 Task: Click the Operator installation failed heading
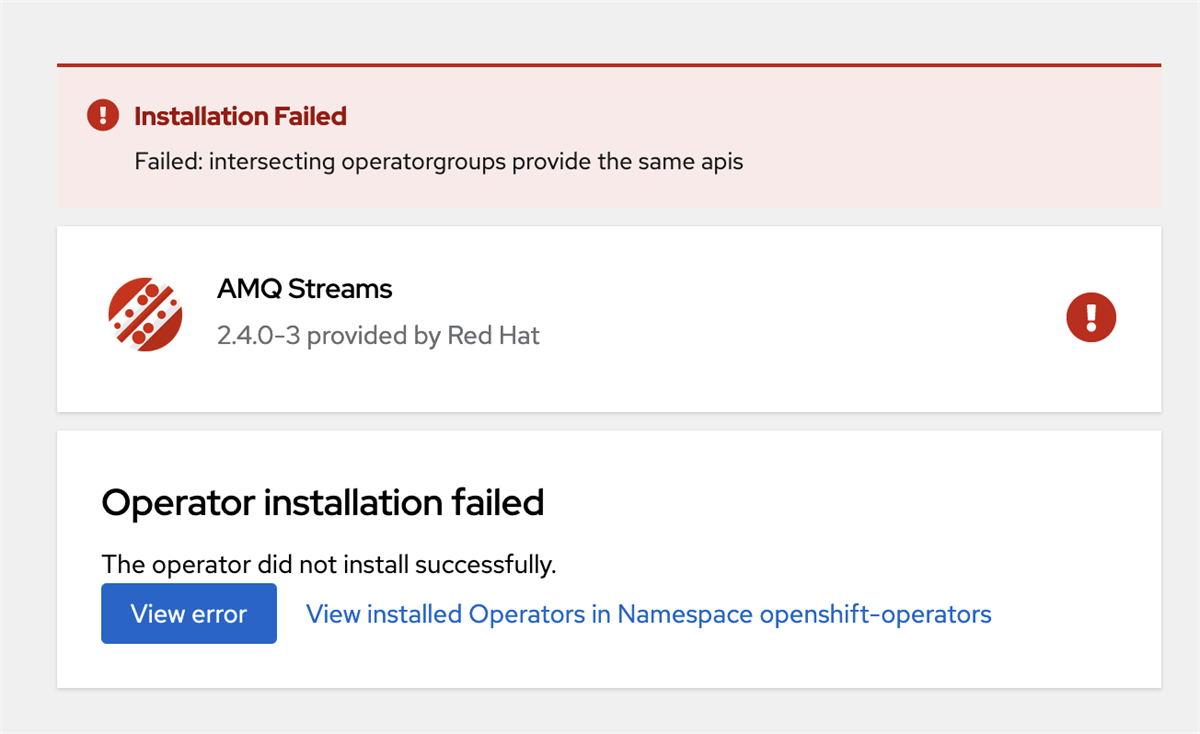click(322, 502)
